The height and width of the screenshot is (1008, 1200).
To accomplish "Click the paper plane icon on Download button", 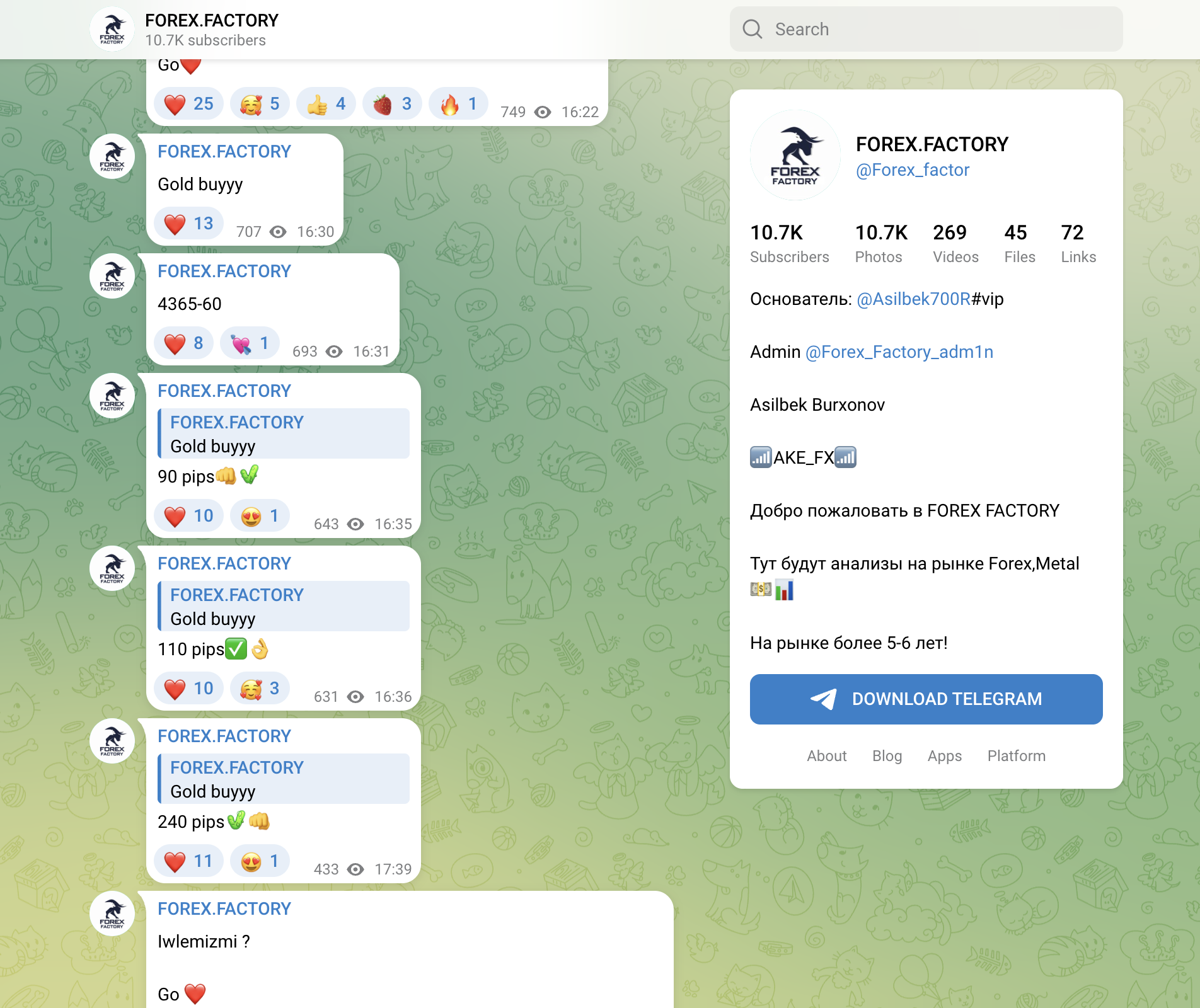I will 823,699.
